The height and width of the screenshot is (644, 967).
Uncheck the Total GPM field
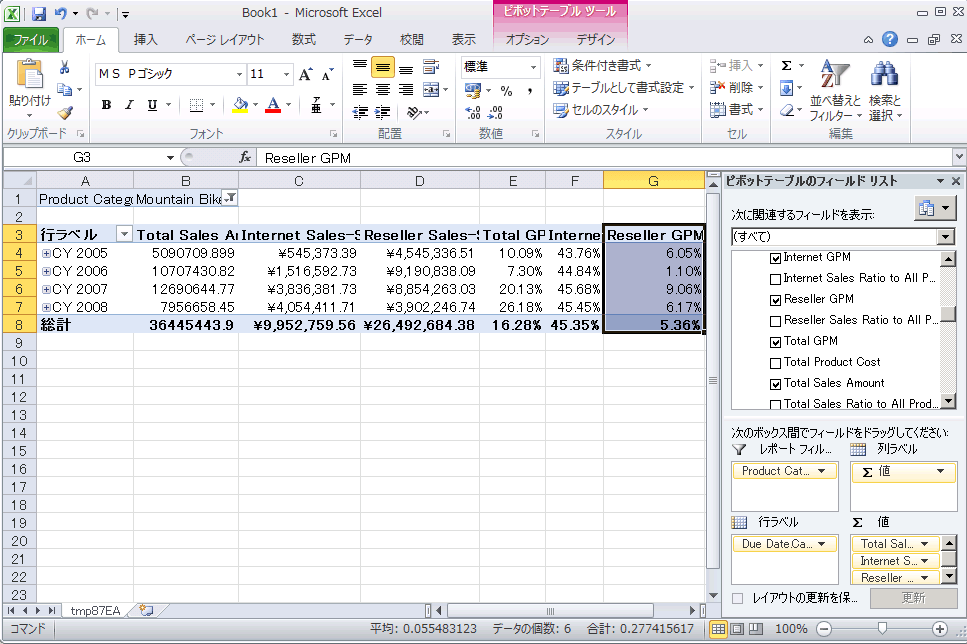pos(776,342)
